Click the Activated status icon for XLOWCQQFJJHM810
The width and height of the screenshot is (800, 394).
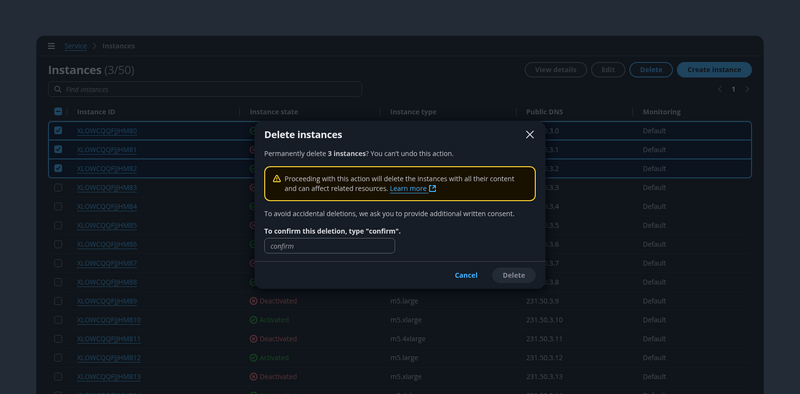point(254,320)
